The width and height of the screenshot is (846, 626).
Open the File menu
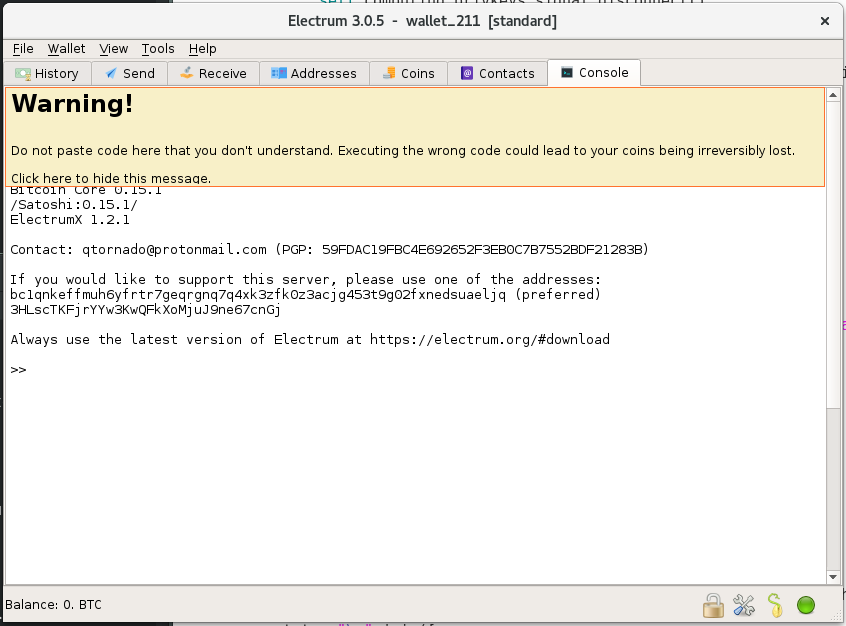click(23, 49)
